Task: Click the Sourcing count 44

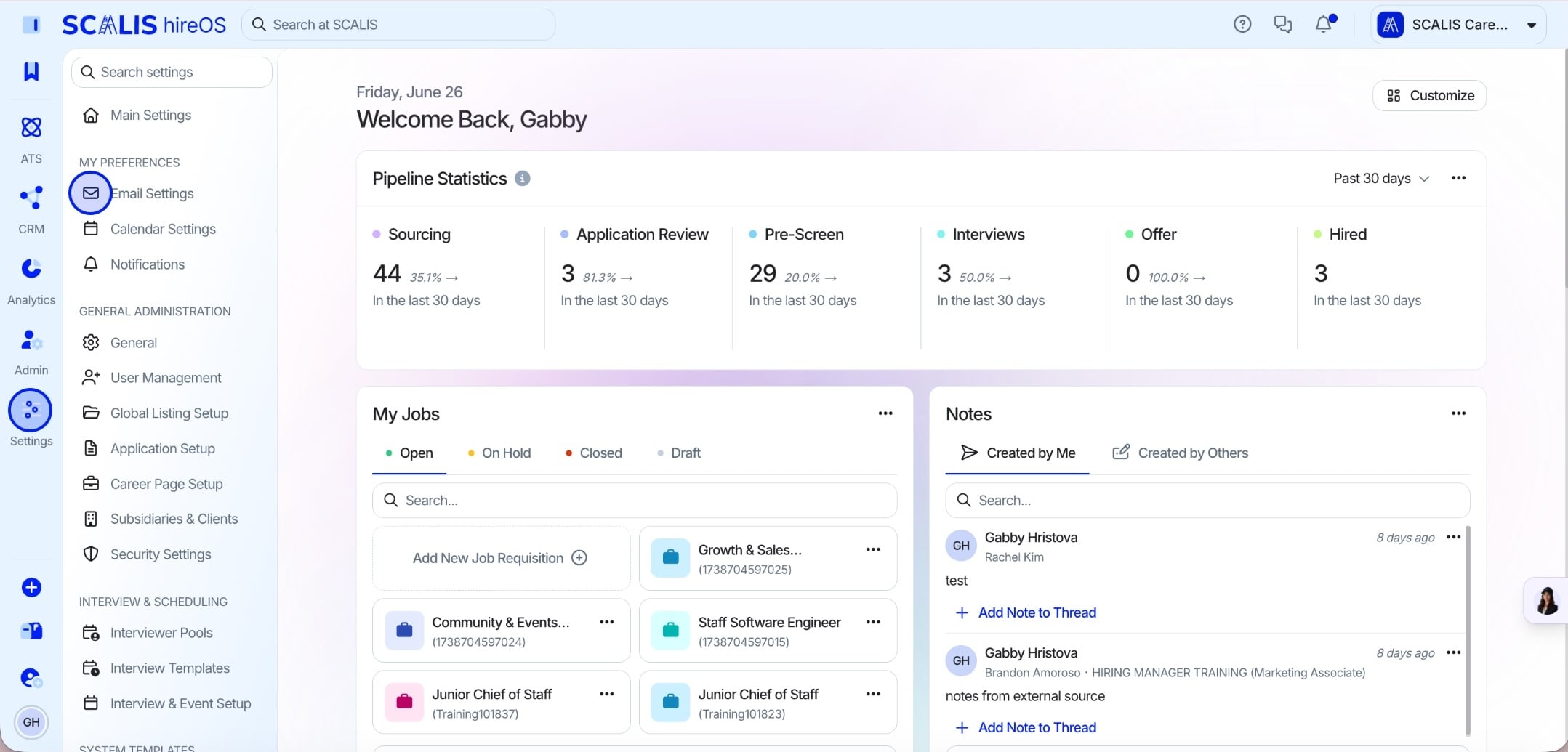Action: (387, 274)
